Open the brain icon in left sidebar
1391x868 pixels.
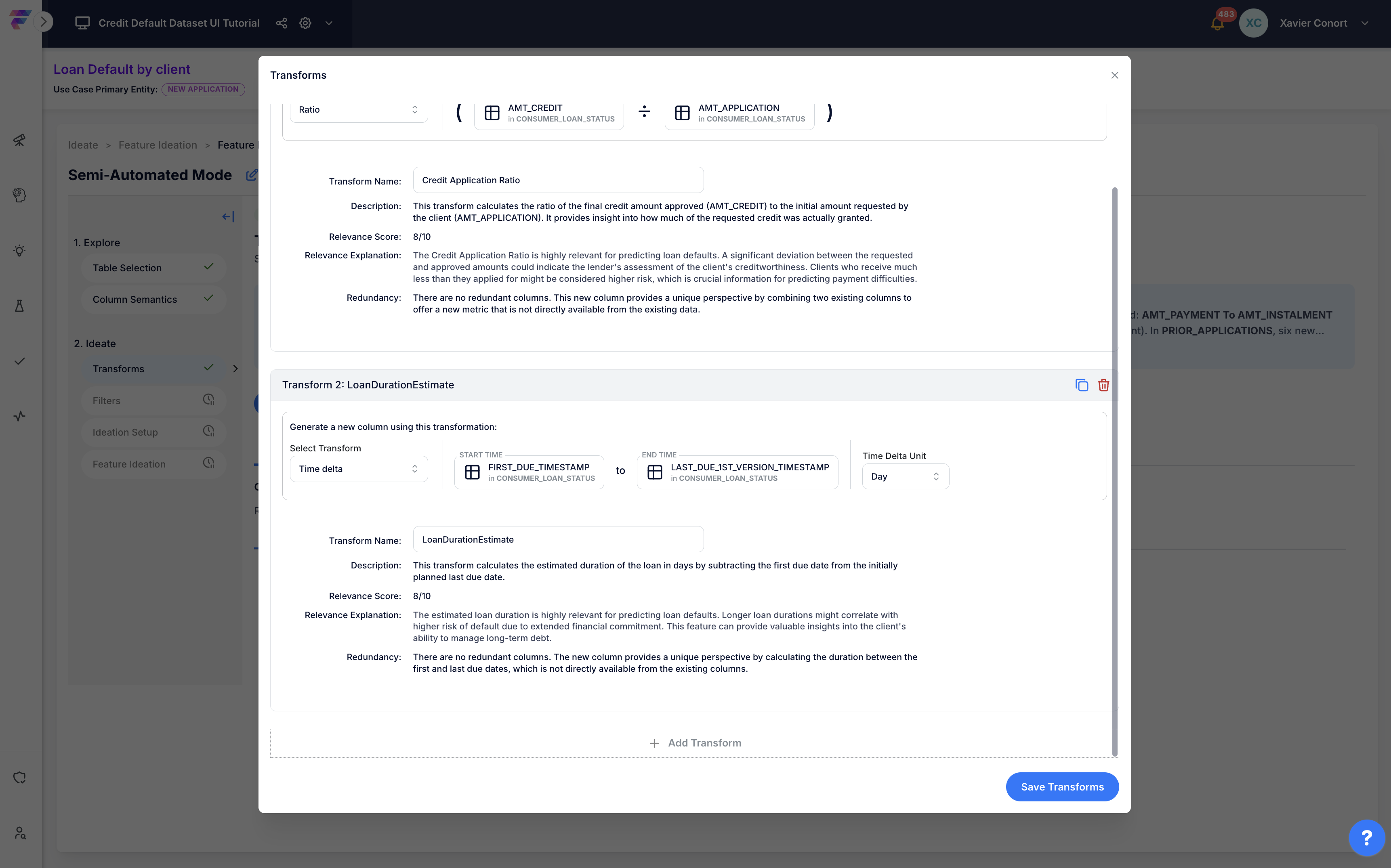(x=19, y=195)
